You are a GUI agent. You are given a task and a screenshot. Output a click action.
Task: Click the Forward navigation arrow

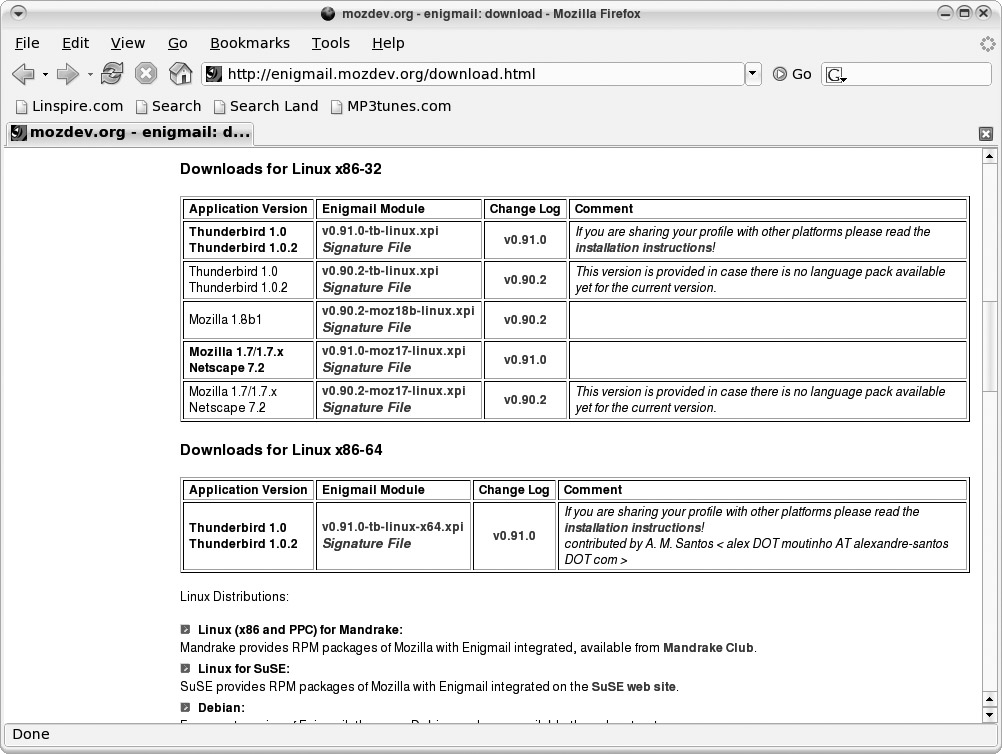point(67,74)
